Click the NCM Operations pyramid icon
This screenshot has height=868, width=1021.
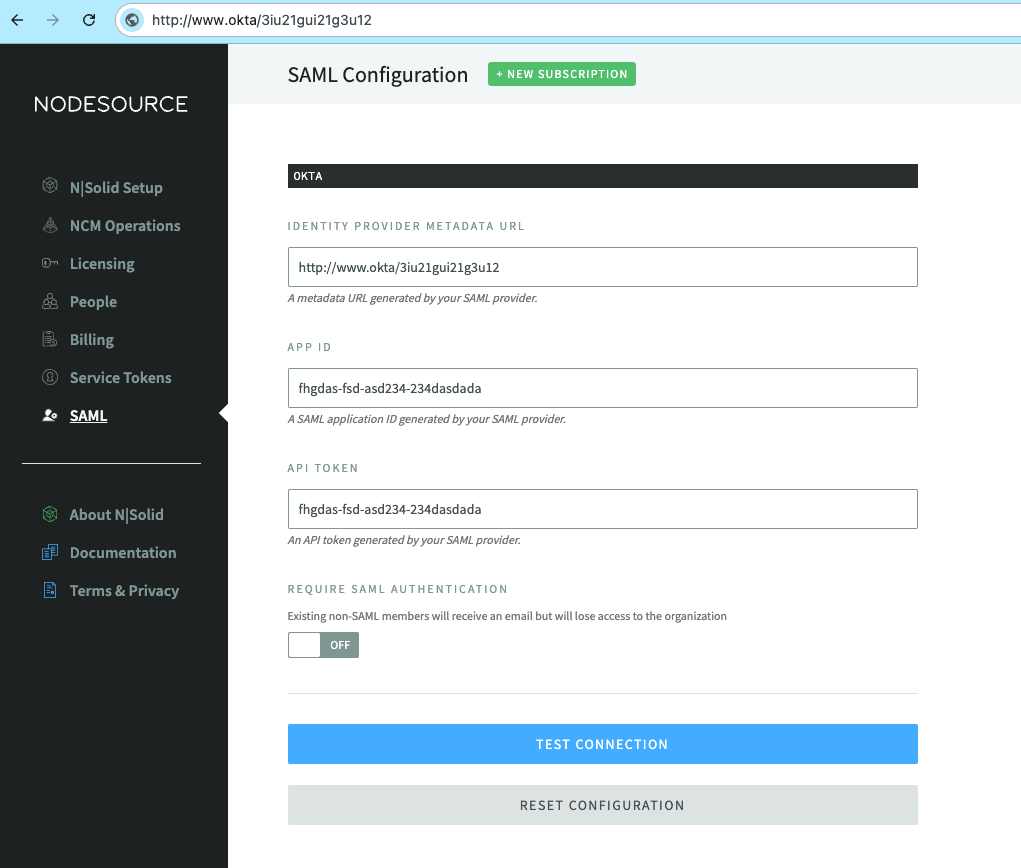pos(50,225)
